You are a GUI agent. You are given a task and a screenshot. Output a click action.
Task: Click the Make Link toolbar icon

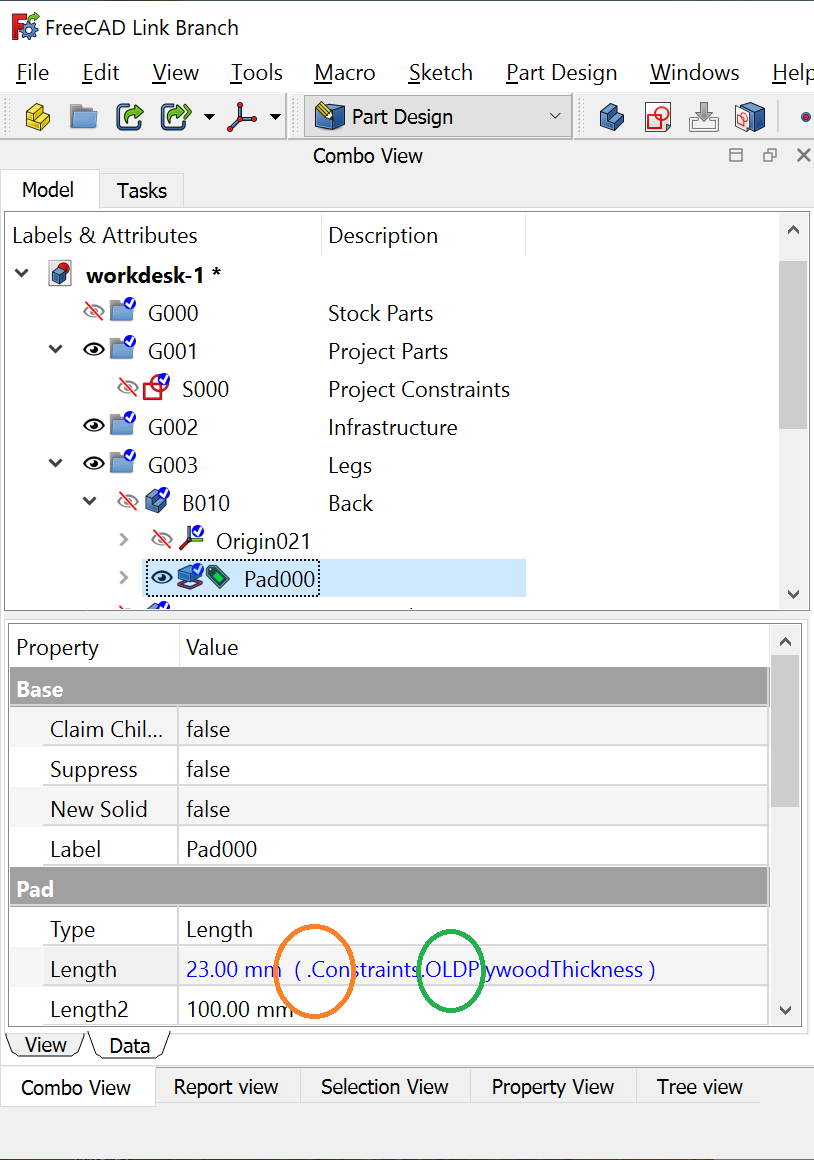pyautogui.click(x=129, y=117)
